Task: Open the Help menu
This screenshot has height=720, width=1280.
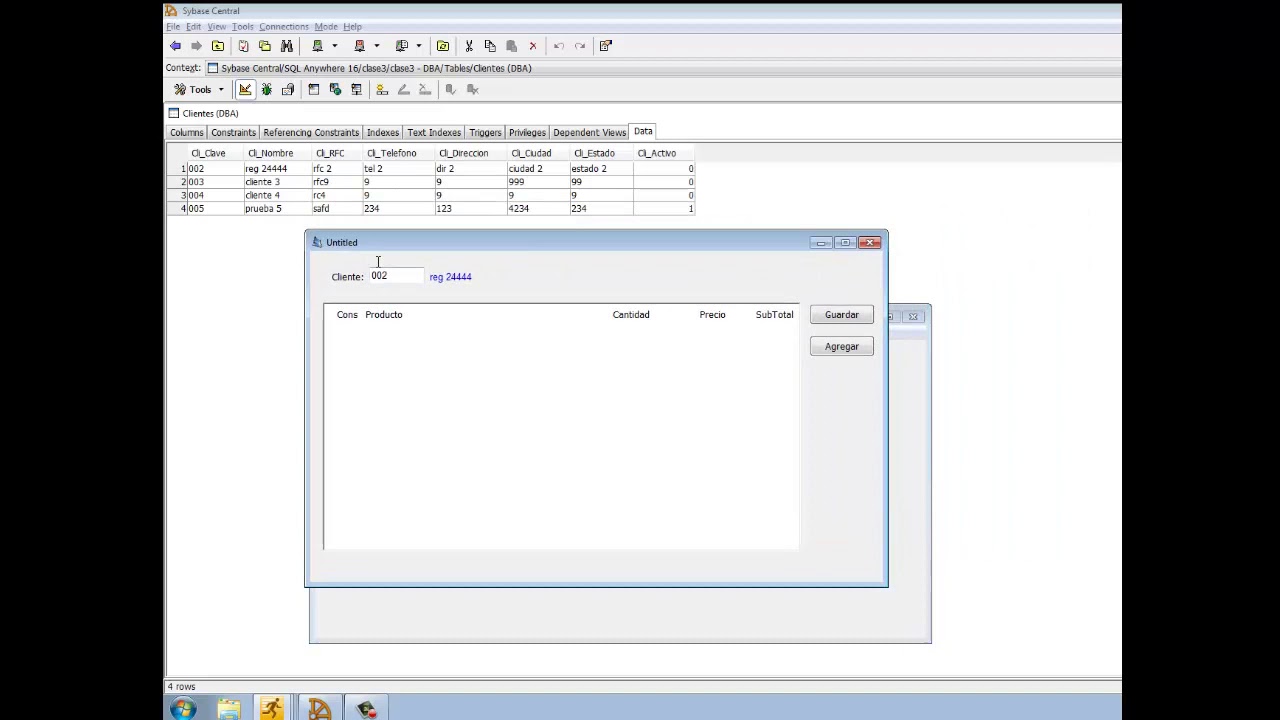Action: point(352,27)
